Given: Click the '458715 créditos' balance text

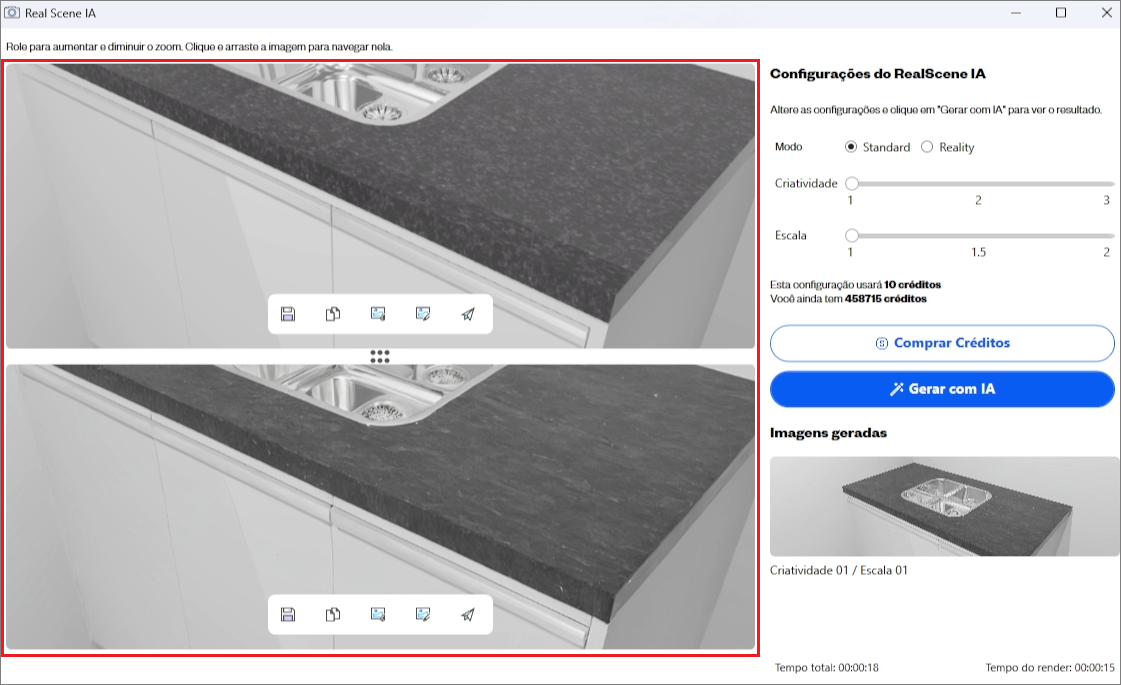Looking at the screenshot, I should pos(886,299).
